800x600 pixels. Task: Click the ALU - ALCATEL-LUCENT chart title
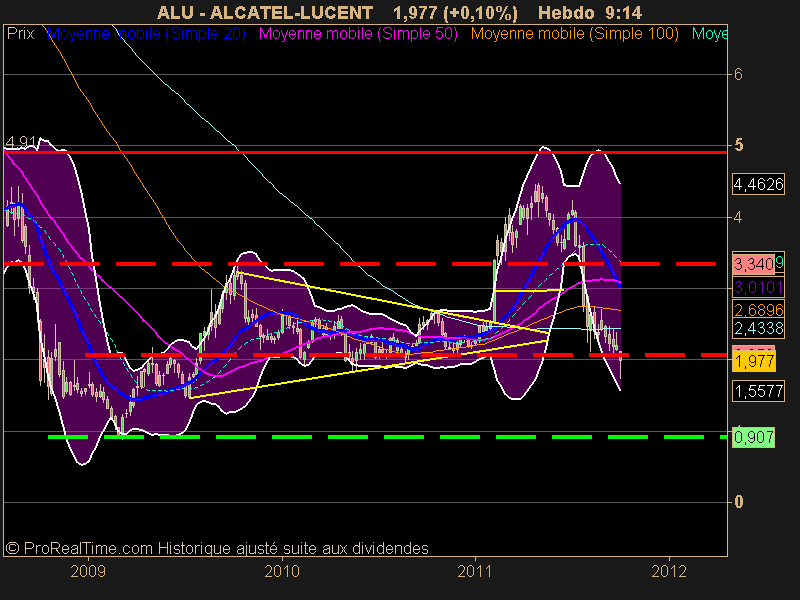265,13
